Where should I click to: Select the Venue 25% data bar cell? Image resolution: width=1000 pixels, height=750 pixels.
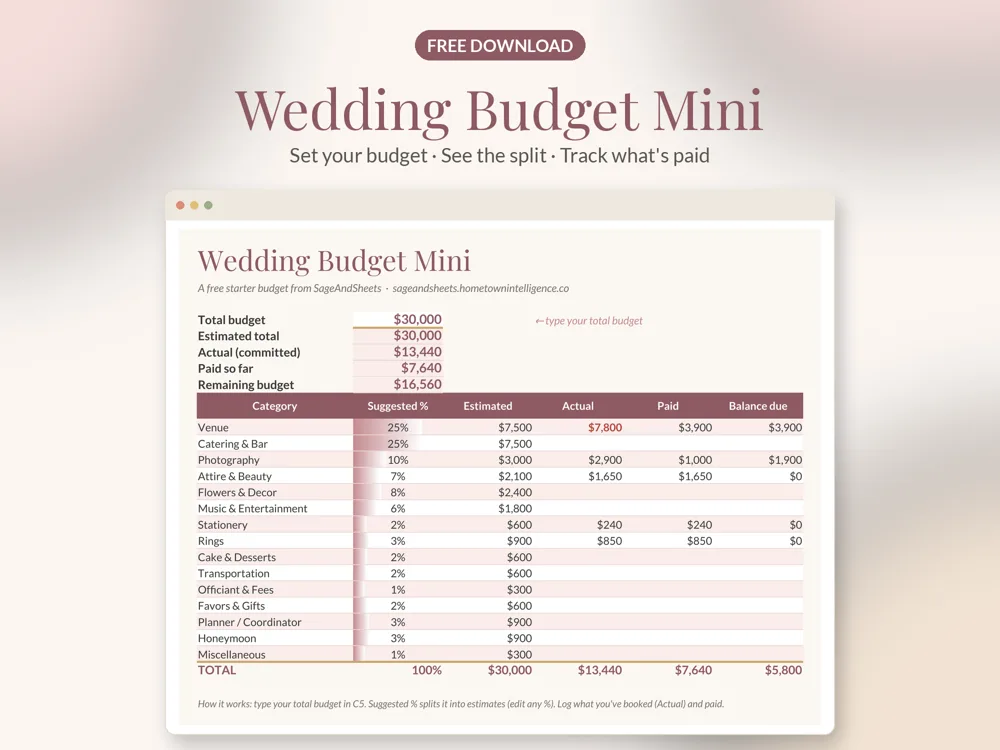tap(398, 427)
